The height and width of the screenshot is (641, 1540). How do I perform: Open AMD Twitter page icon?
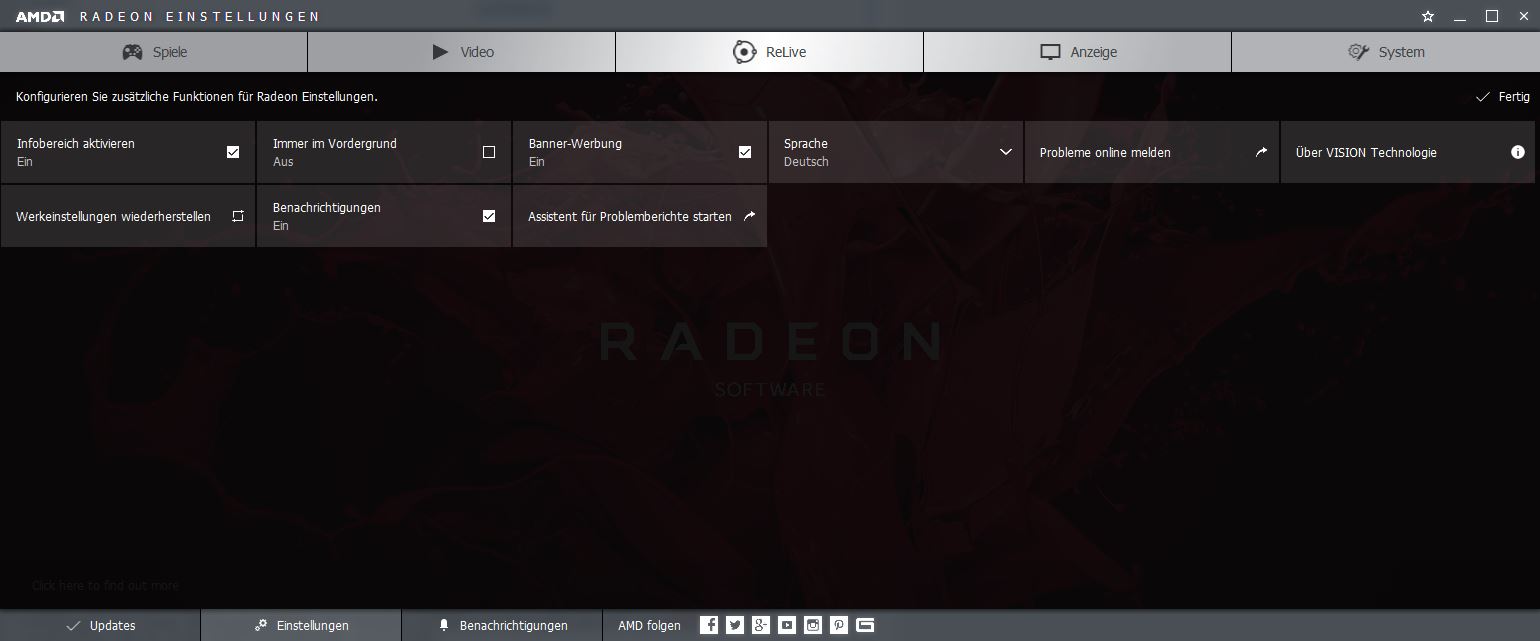click(x=735, y=625)
